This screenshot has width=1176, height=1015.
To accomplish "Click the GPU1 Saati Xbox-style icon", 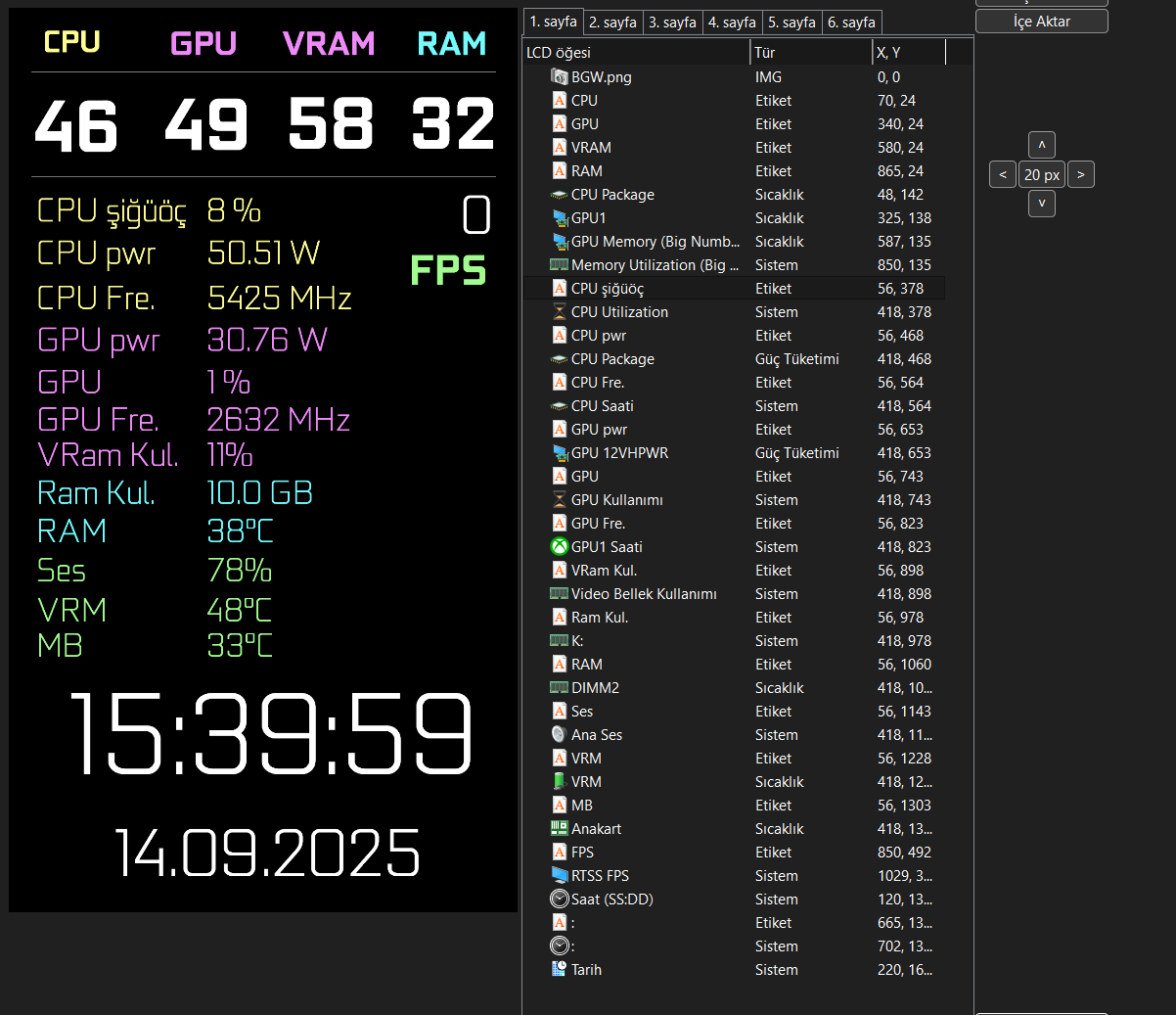I will point(560,546).
